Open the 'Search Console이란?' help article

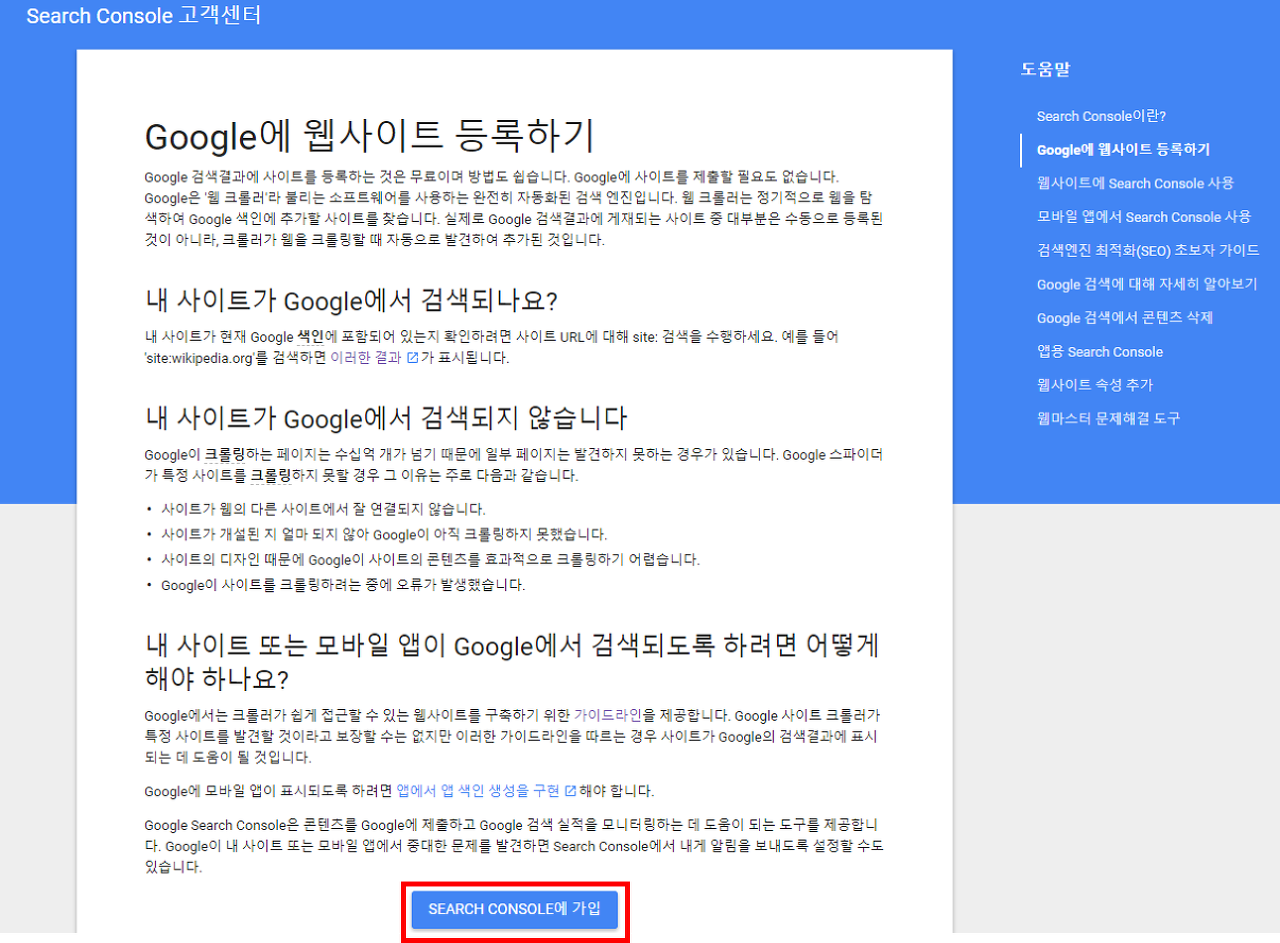1101,116
